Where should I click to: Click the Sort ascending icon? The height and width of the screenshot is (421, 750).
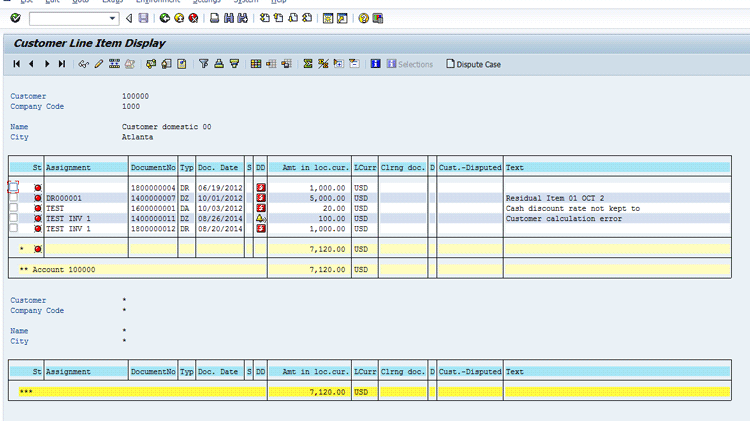coord(219,64)
